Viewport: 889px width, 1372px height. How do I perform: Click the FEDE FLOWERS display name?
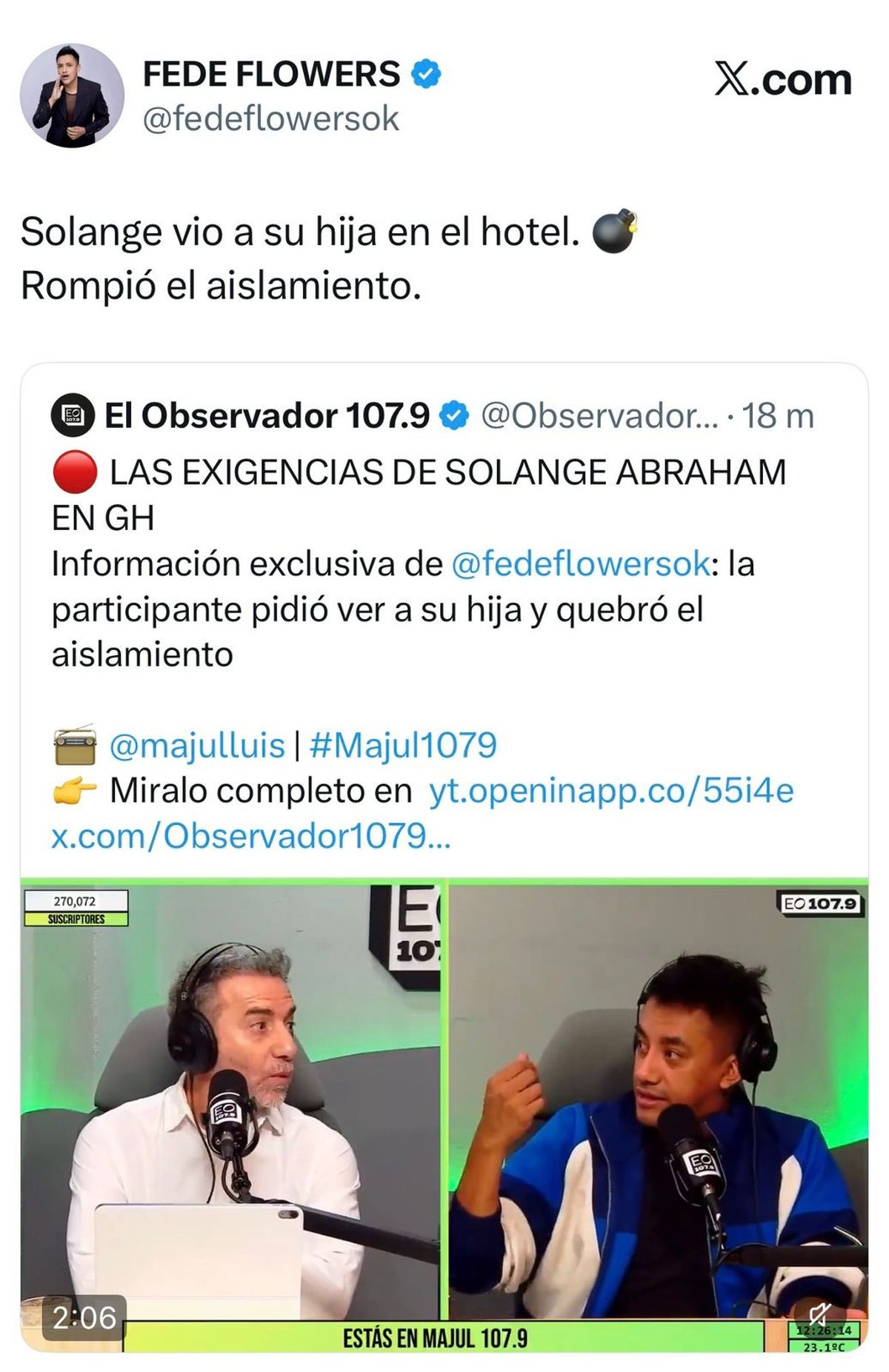272,74
